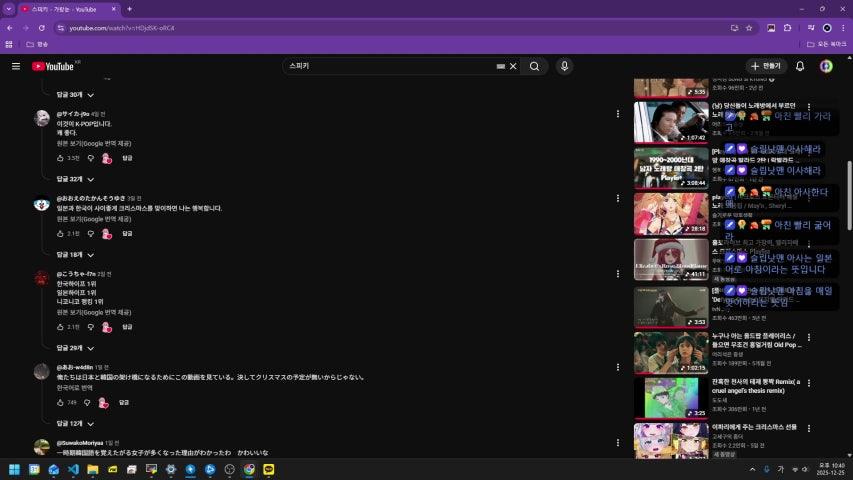Click the Create (만들기) button
Viewport: 853px width, 480px height.
[765, 66]
